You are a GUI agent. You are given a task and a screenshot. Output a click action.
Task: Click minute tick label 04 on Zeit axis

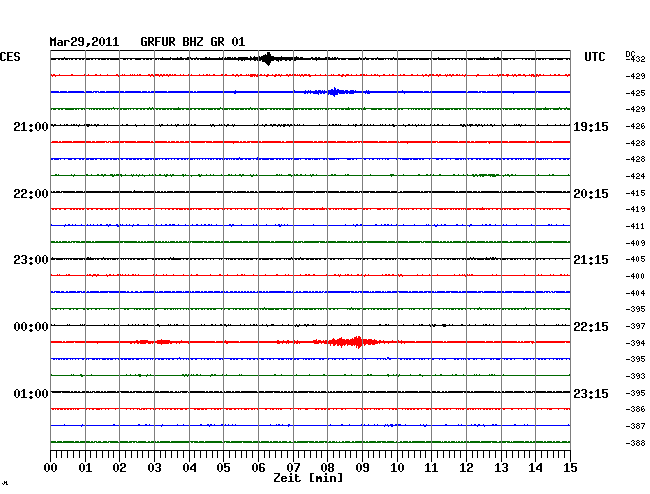coord(189,468)
